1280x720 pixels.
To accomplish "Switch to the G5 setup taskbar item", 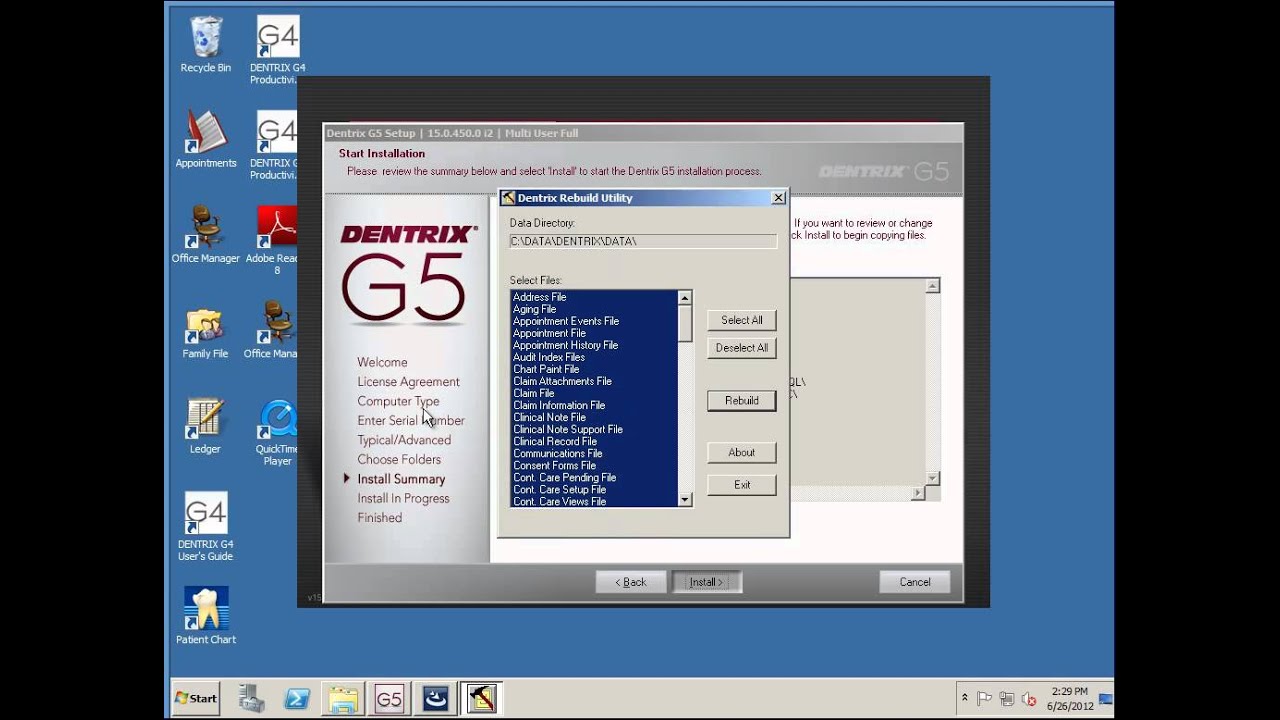I will pos(389,698).
